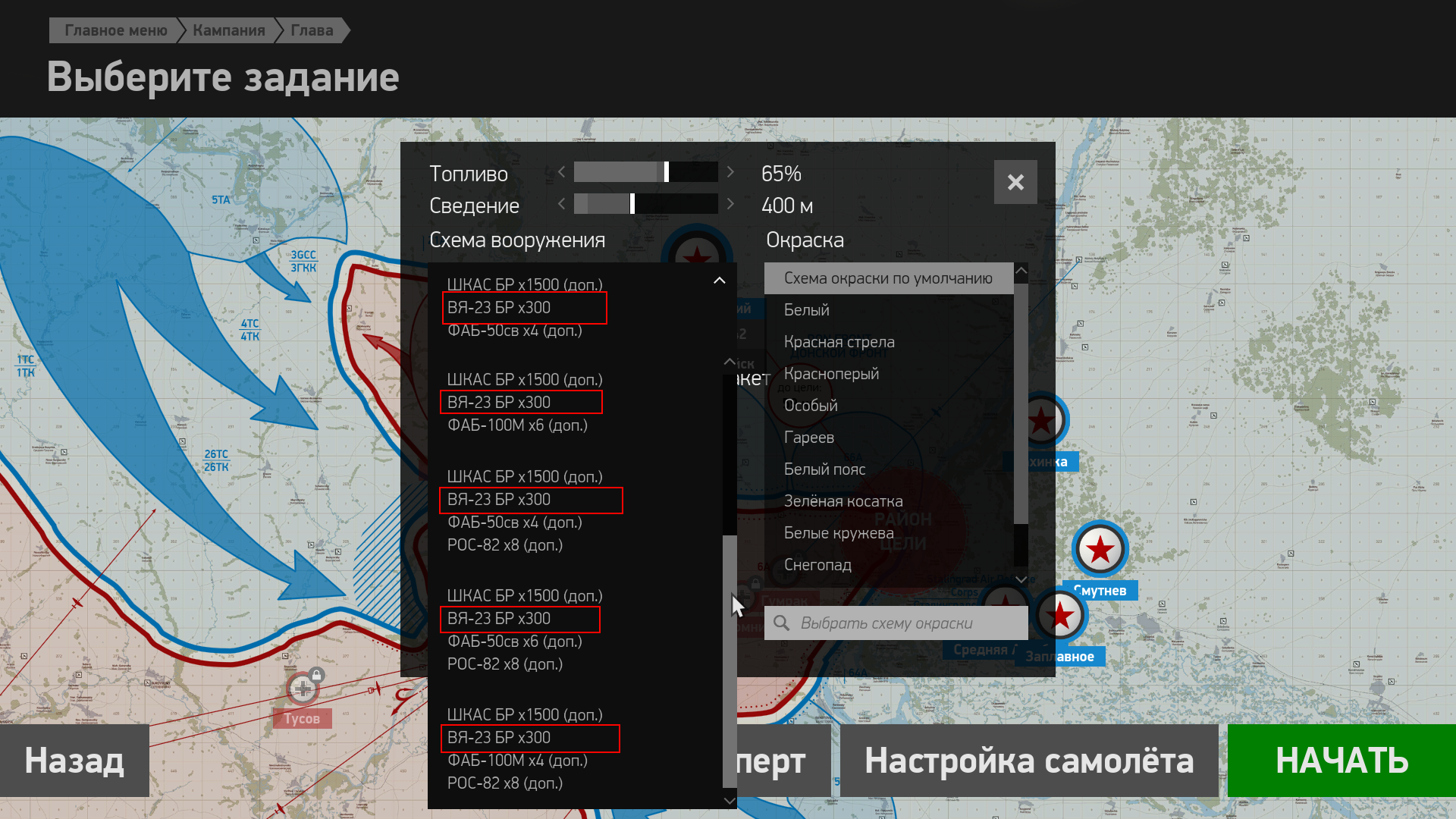Click the paint scheme search field
This screenshot has height=819, width=1456.
point(896,623)
